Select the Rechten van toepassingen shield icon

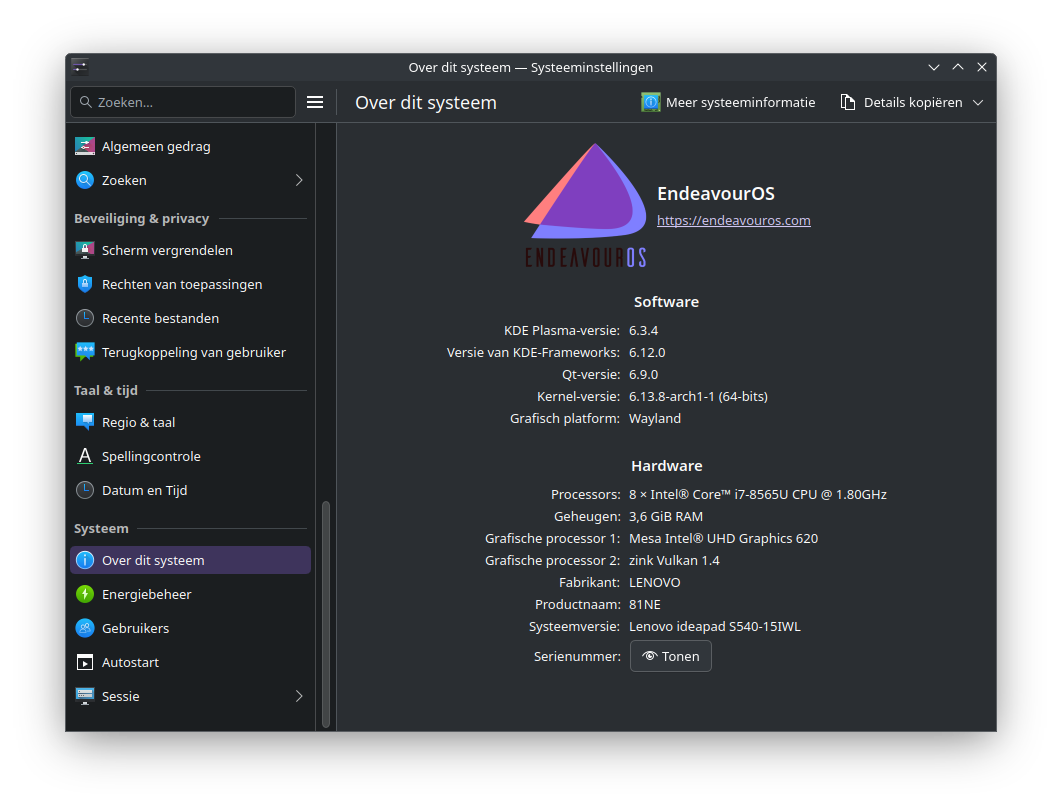coord(85,285)
